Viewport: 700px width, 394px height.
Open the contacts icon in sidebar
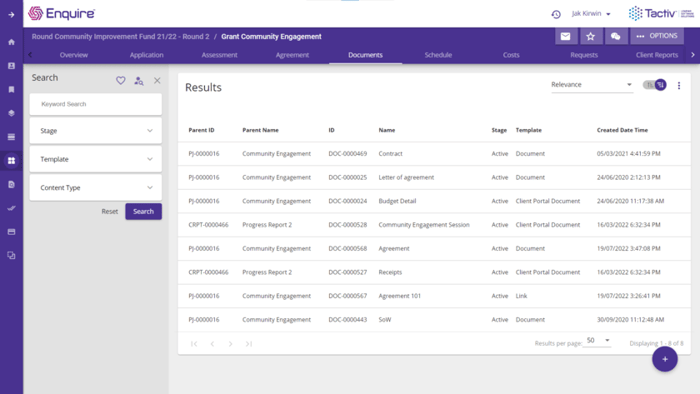coord(11,66)
